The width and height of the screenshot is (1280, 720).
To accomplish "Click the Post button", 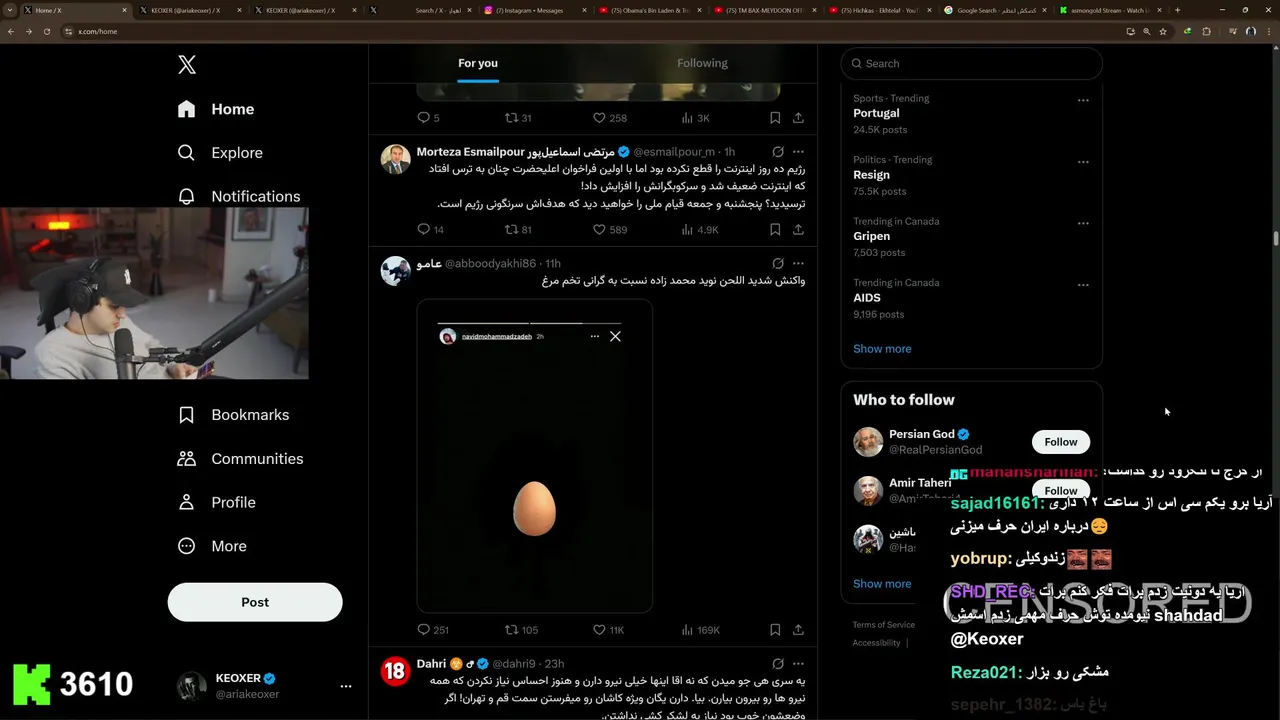I will point(255,602).
